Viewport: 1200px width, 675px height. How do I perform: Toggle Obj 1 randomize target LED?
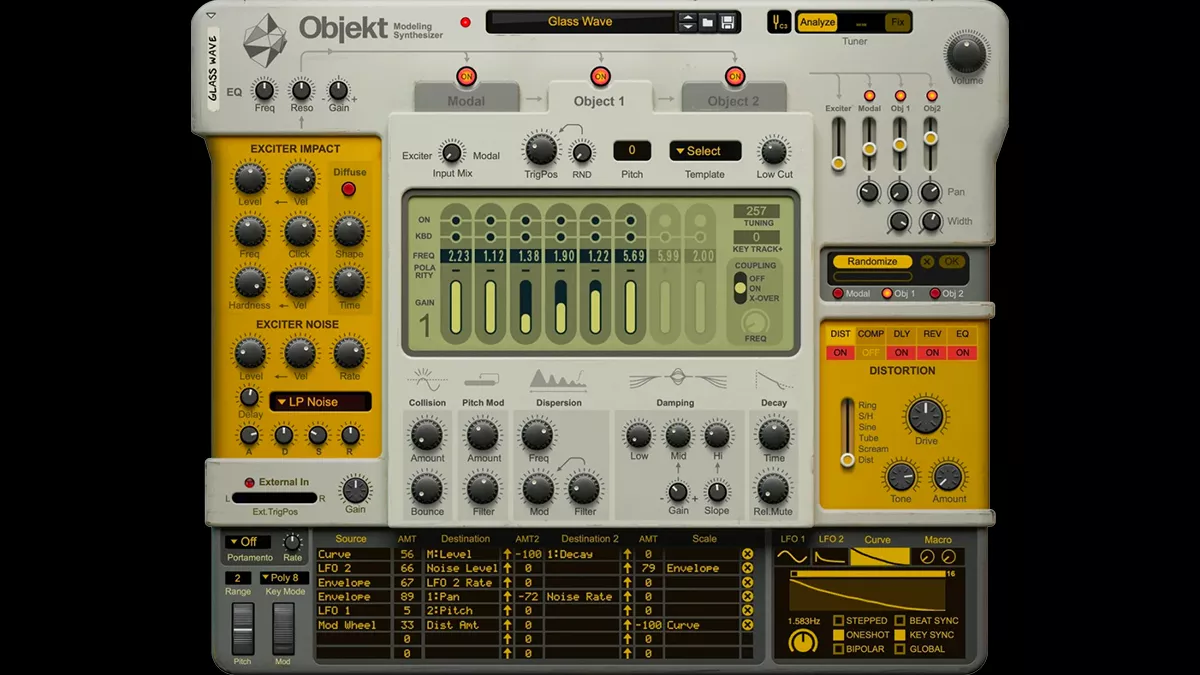tap(887, 293)
